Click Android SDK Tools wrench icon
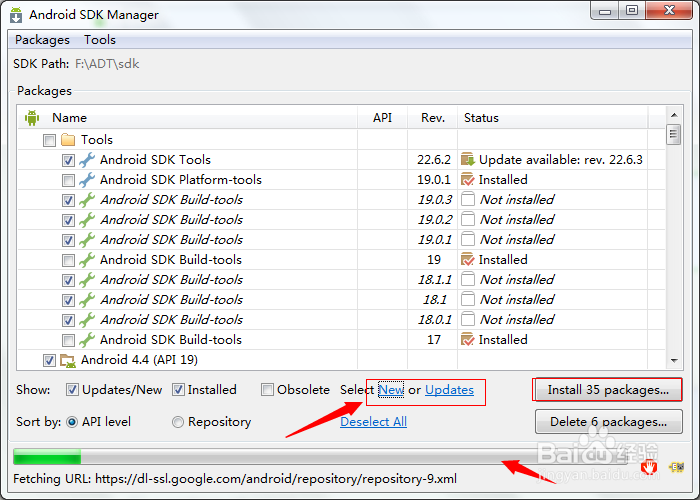700x500 pixels. click(x=87, y=160)
